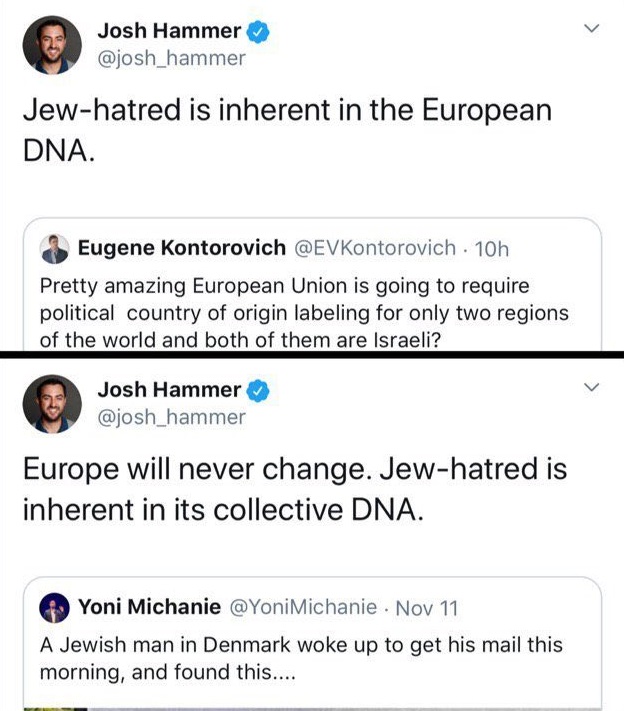
Task: Visit the @YoniMichanie handle
Action: coord(303,607)
